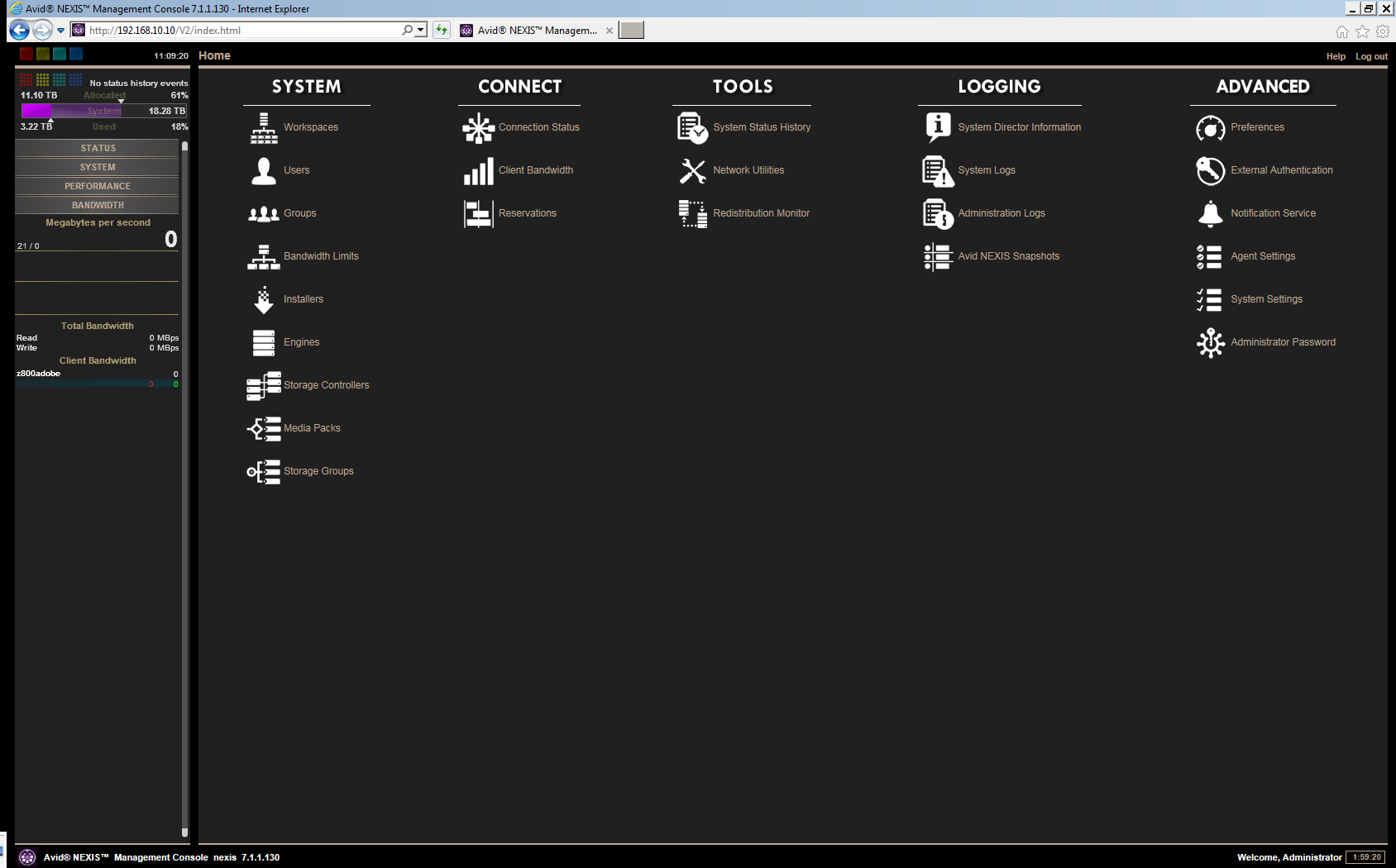The image size is (1396, 868).
Task: Open the System Director Information icon
Action: (x=938, y=127)
